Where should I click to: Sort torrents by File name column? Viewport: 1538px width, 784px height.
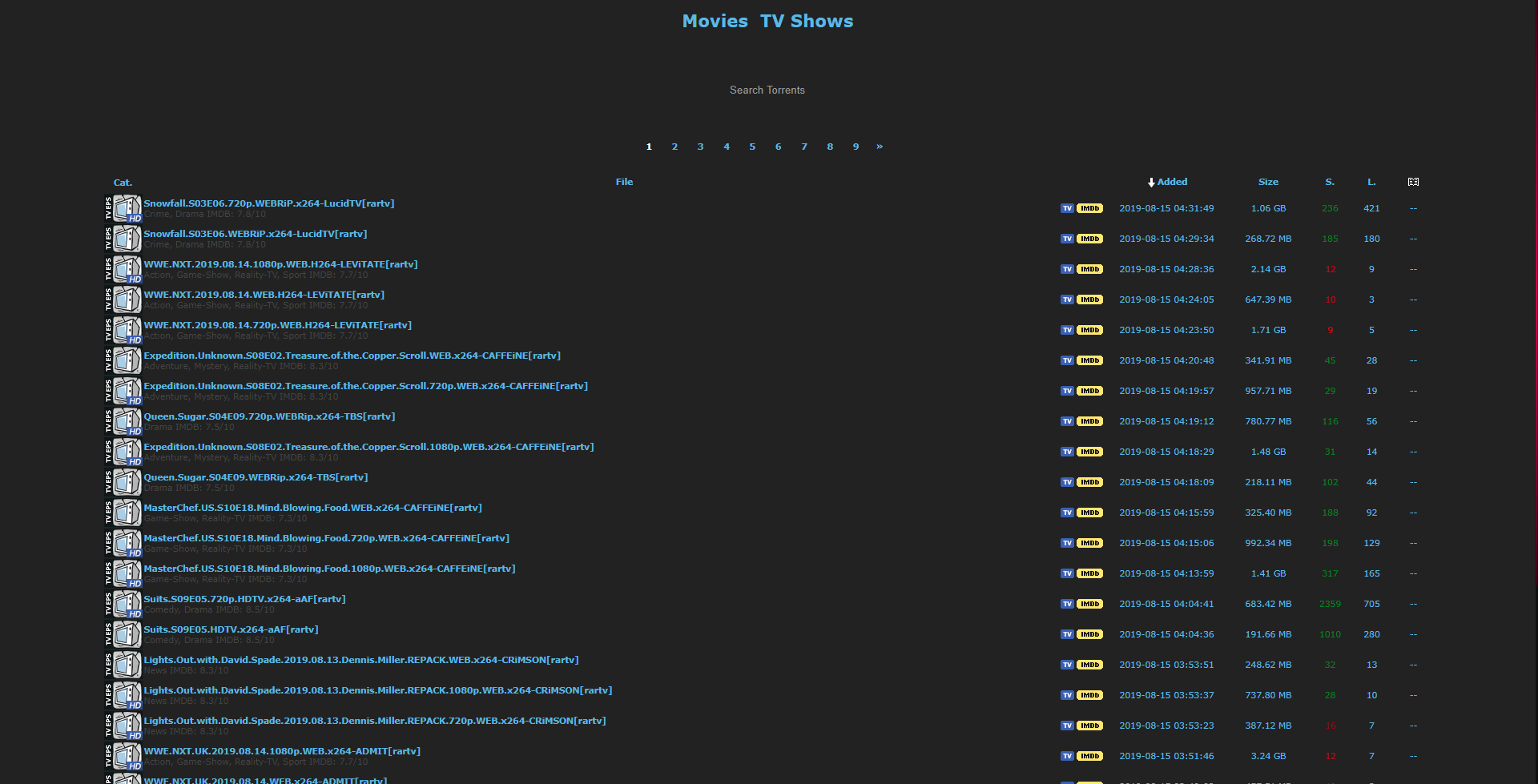coord(624,182)
